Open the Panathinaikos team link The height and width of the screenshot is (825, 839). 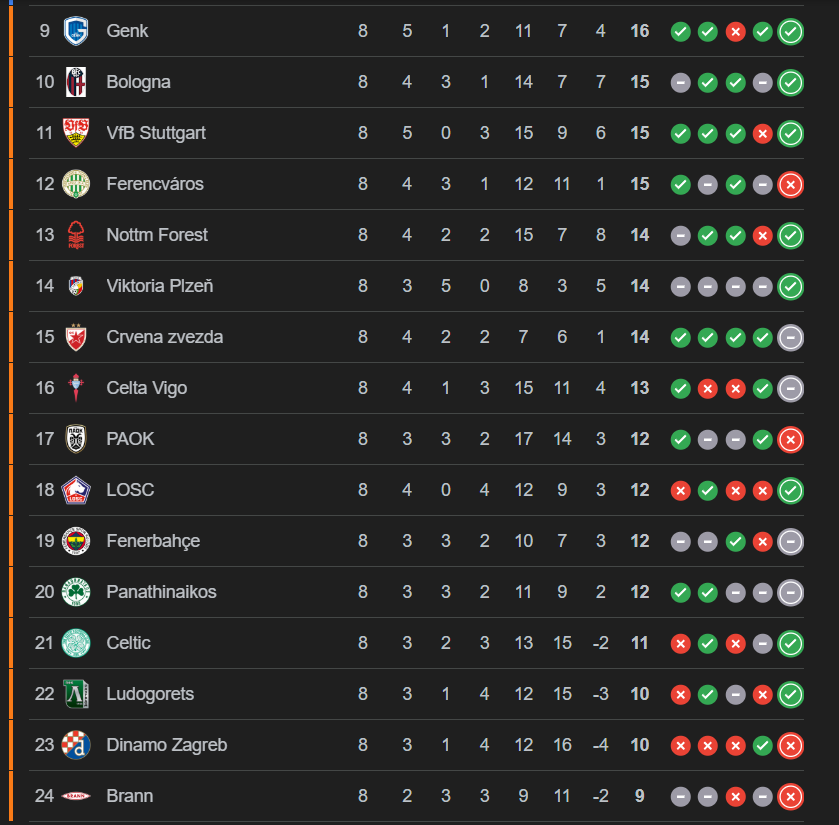pos(161,592)
